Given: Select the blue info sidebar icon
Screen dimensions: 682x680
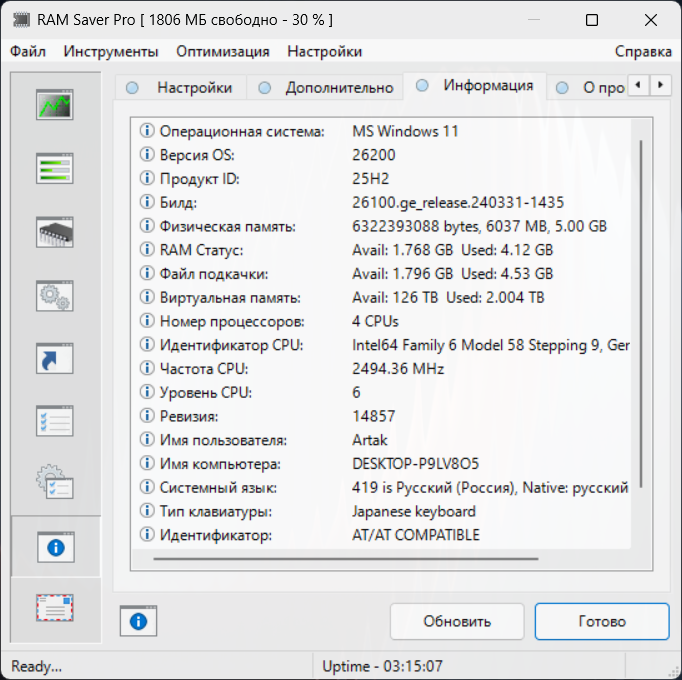Looking at the screenshot, I should pyautogui.click(x=56, y=547).
